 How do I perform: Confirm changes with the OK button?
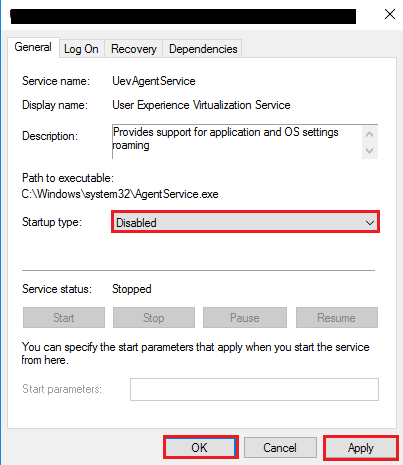(201, 448)
